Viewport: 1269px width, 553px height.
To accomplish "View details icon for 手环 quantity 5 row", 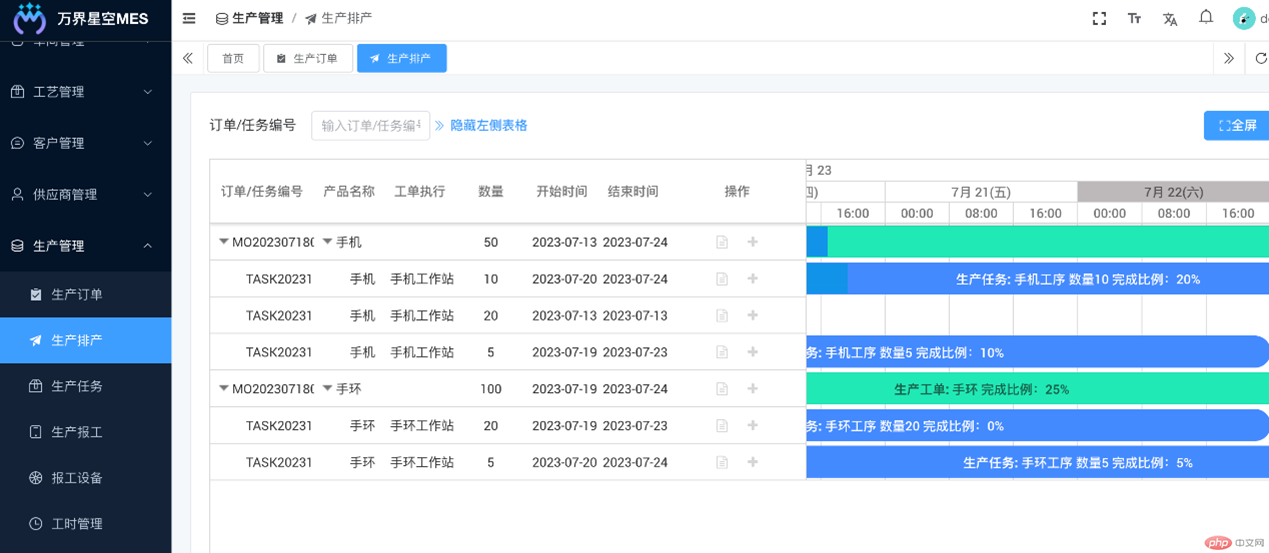I will 722,462.
